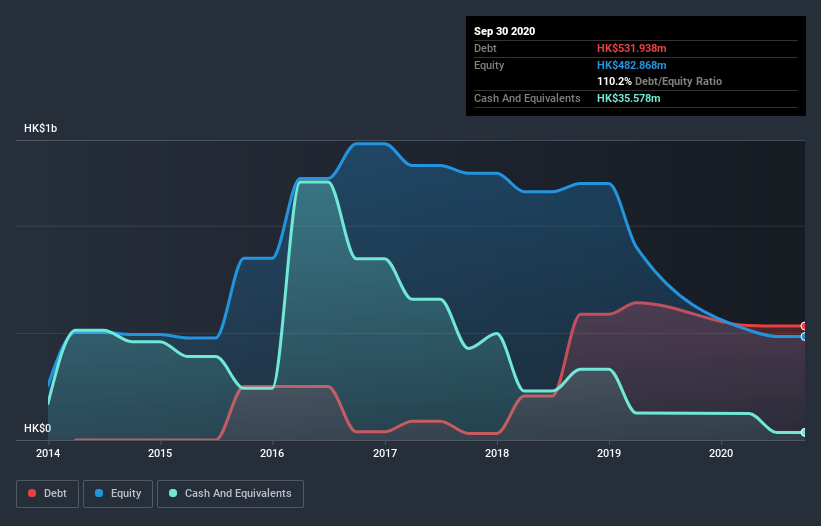
Task: Toggle the Debt series legend button
Action: click(x=48, y=494)
